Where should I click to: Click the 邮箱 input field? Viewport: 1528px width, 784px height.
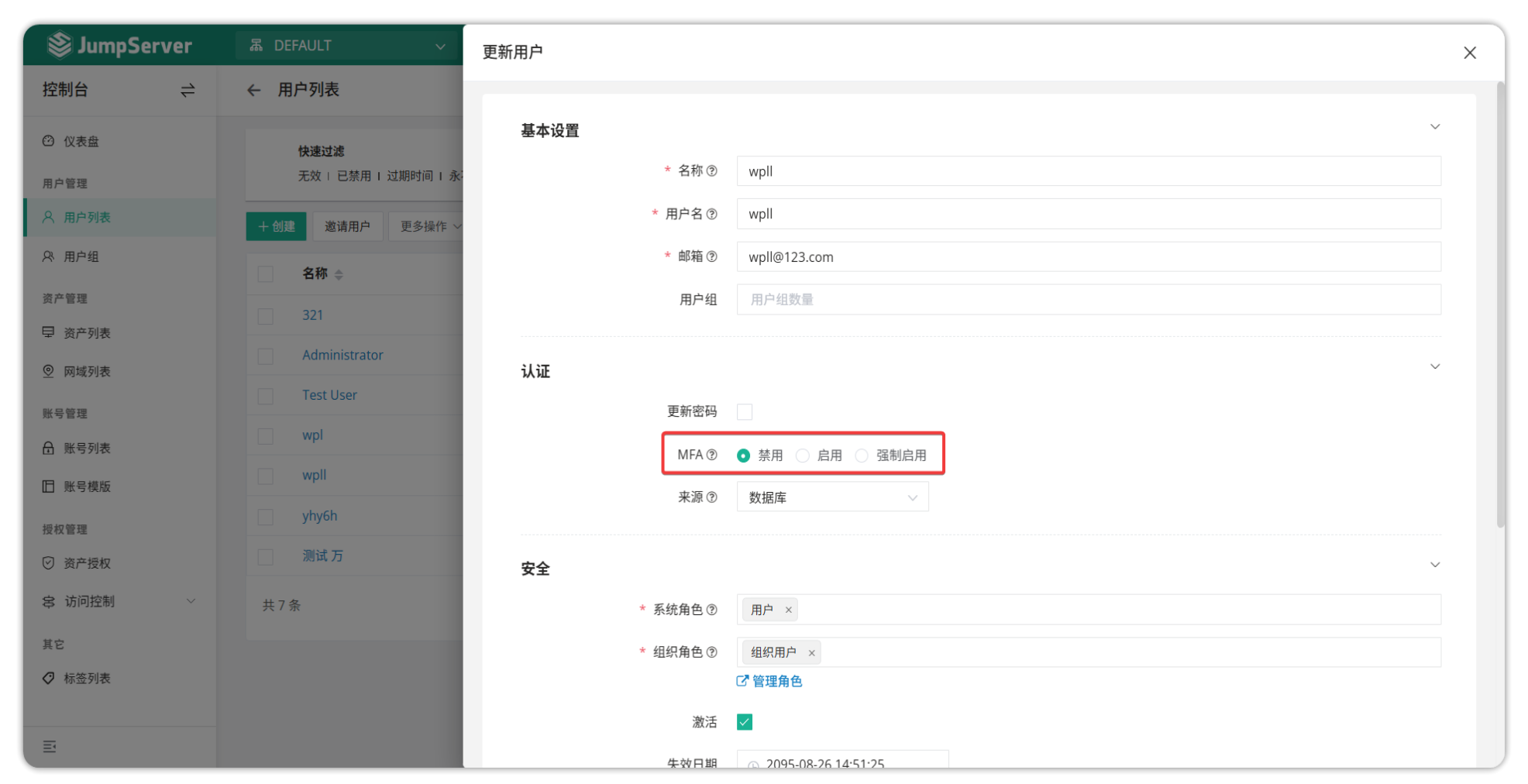point(1088,257)
